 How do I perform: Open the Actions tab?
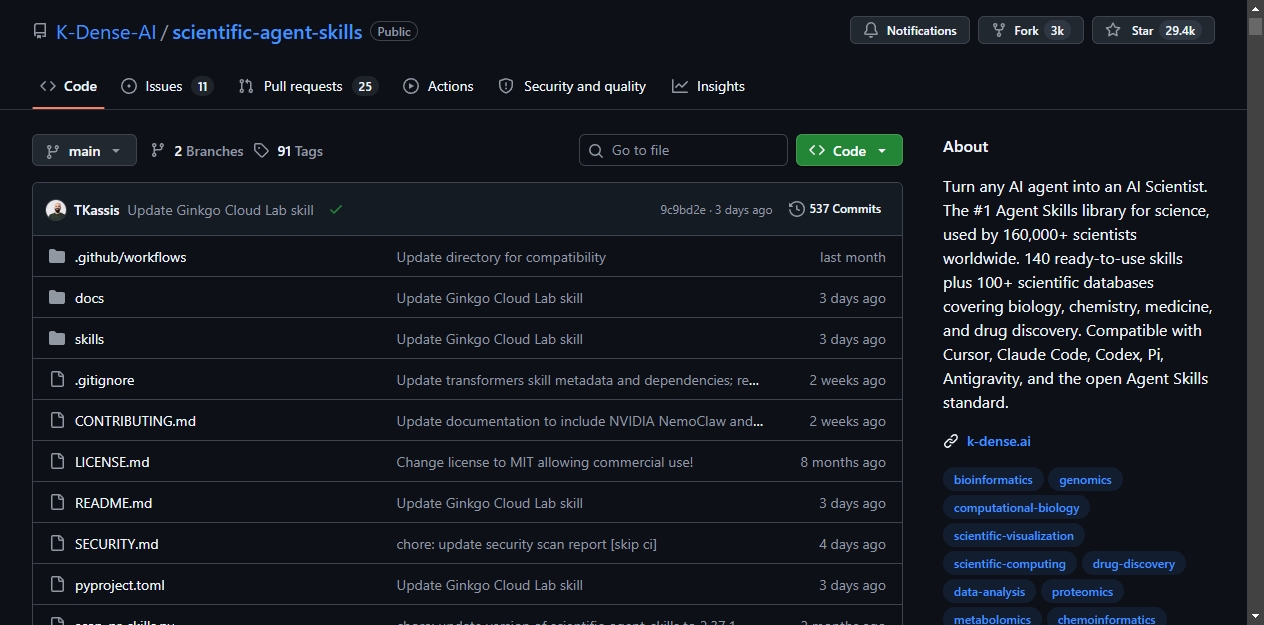[438, 86]
